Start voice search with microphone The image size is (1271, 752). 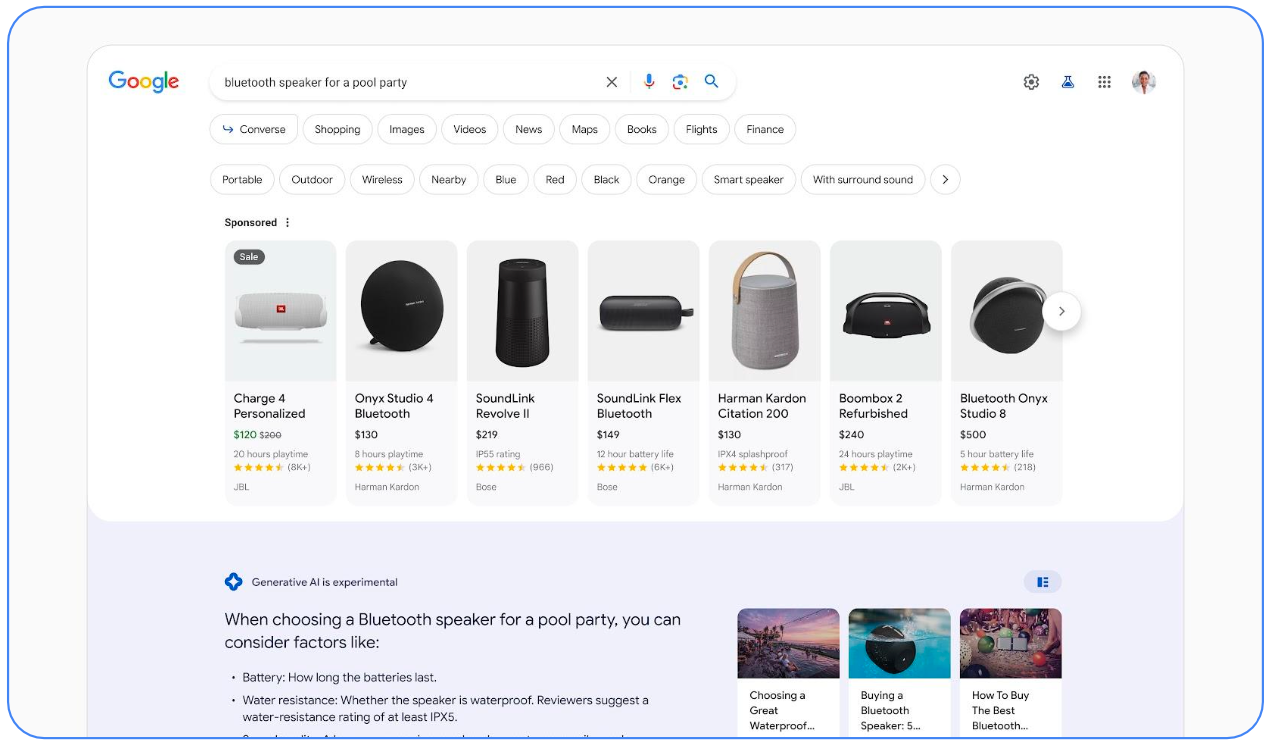(649, 82)
